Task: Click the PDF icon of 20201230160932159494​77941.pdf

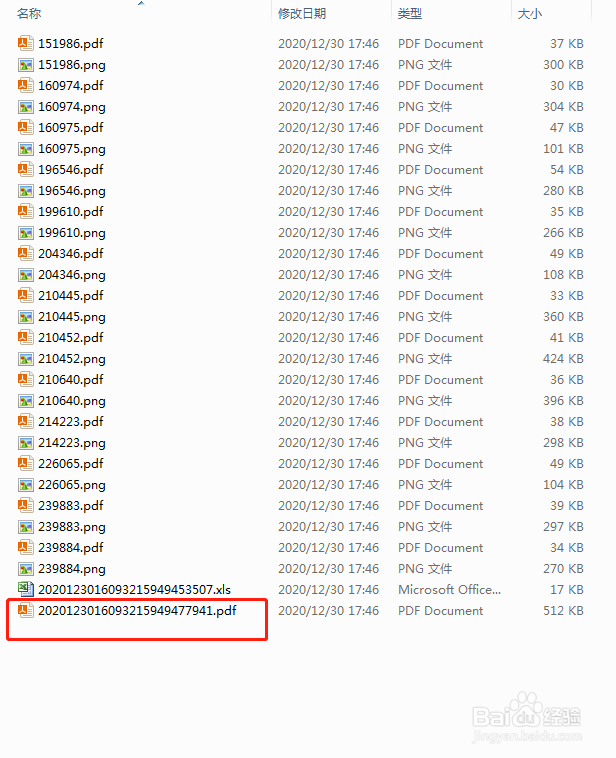Action: [26, 611]
